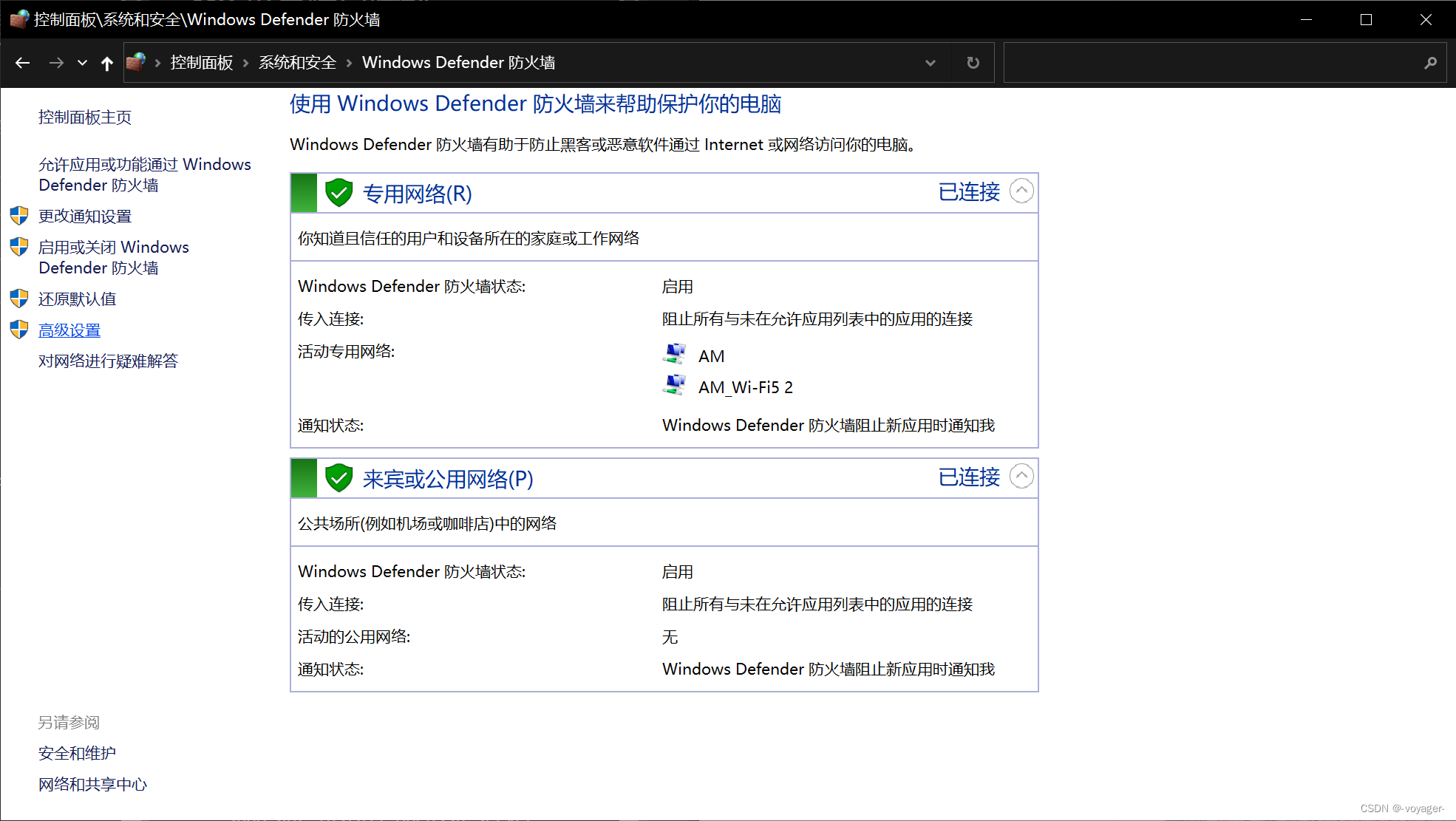Click the search magnifier icon
The image size is (1456, 821).
tap(1431, 63)
